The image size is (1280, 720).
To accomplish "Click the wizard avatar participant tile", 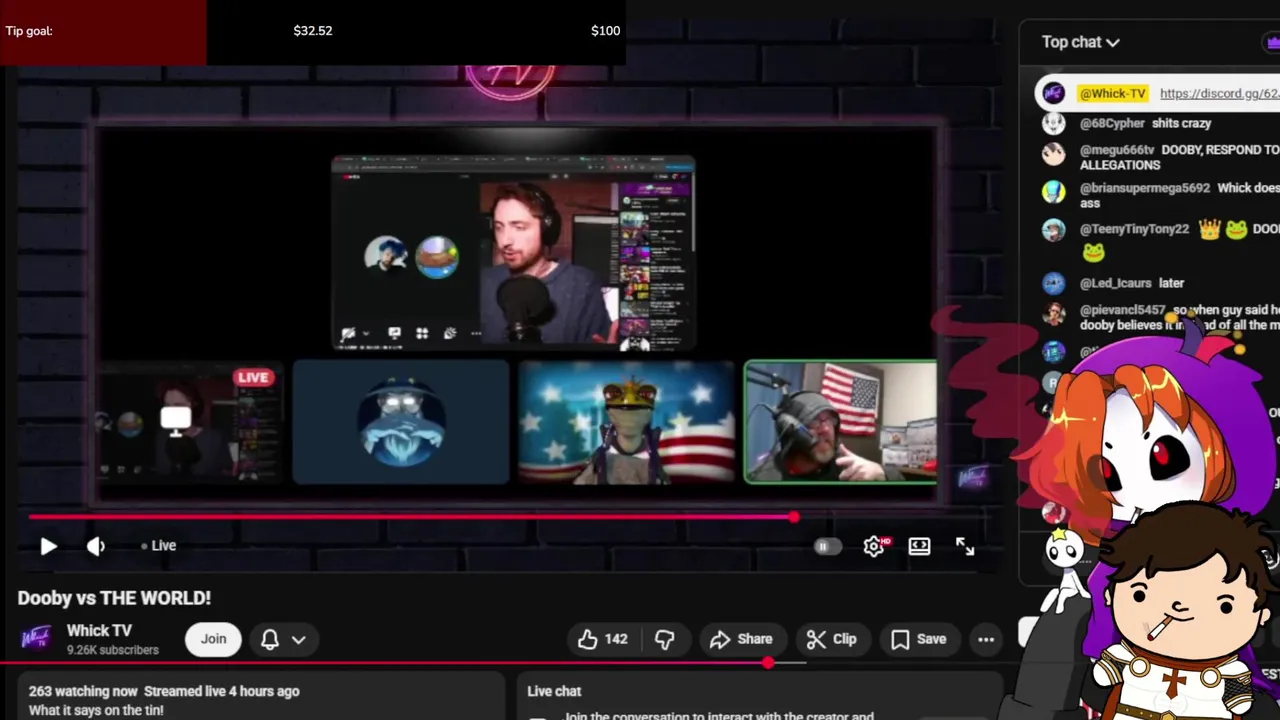I will (401, 422).
